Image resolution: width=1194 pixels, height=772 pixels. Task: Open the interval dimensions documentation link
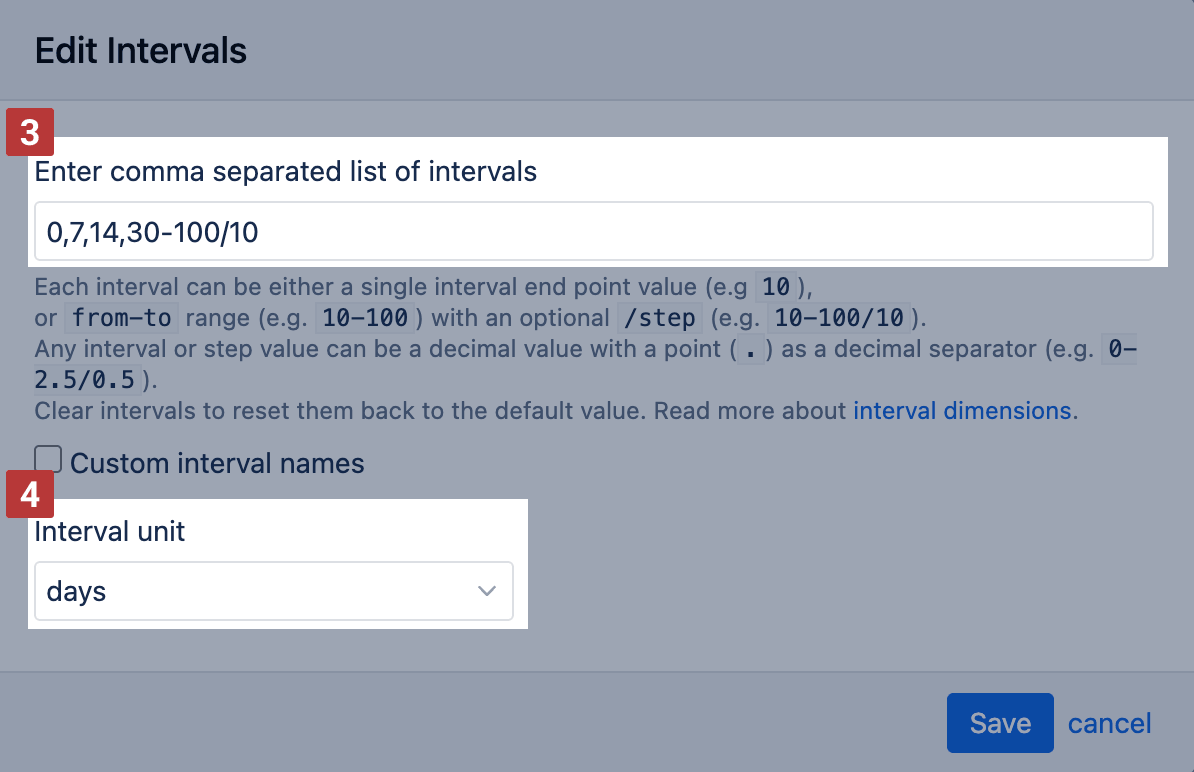pyautogui.click(x=963, y=410)
